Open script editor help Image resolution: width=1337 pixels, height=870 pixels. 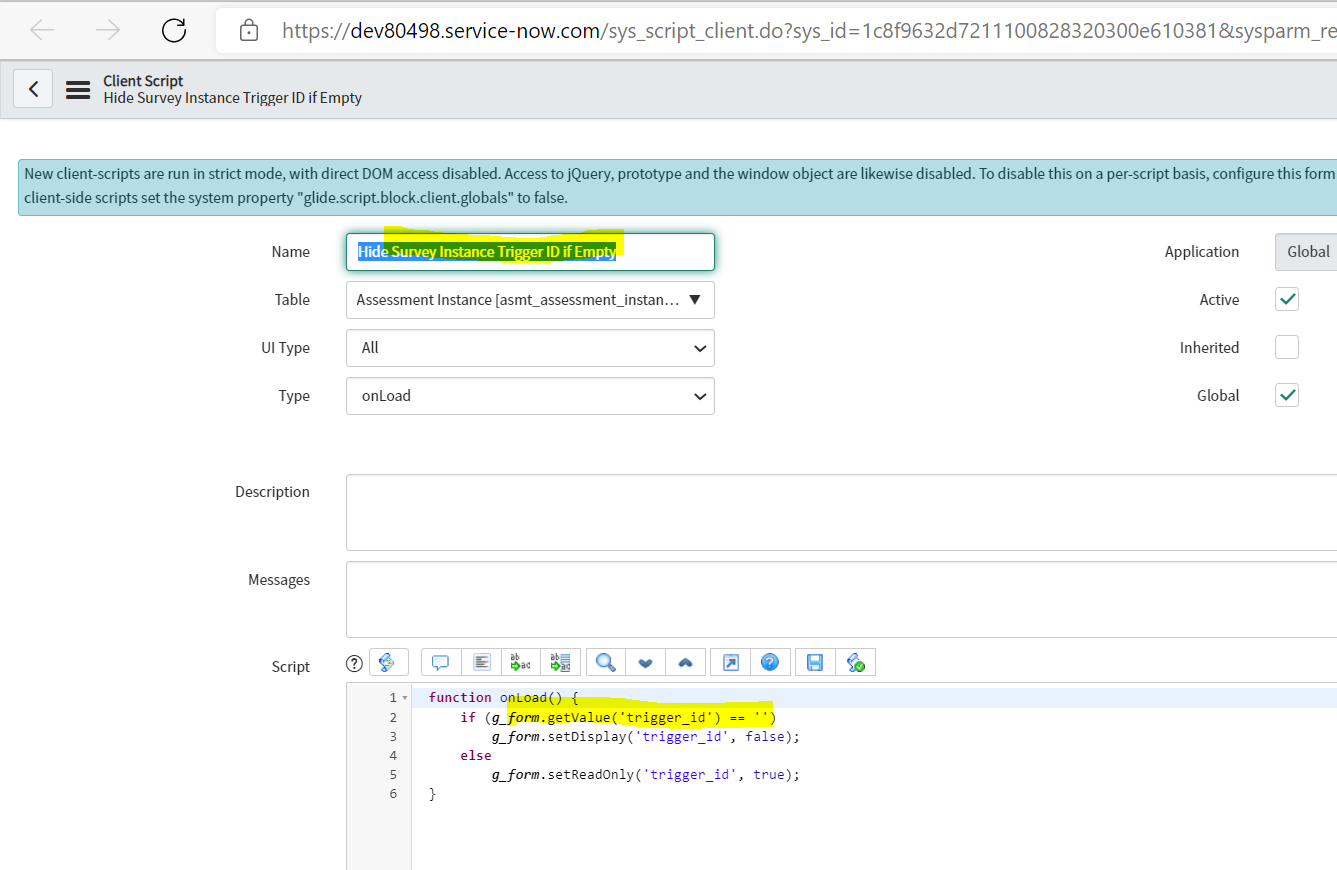769,662
